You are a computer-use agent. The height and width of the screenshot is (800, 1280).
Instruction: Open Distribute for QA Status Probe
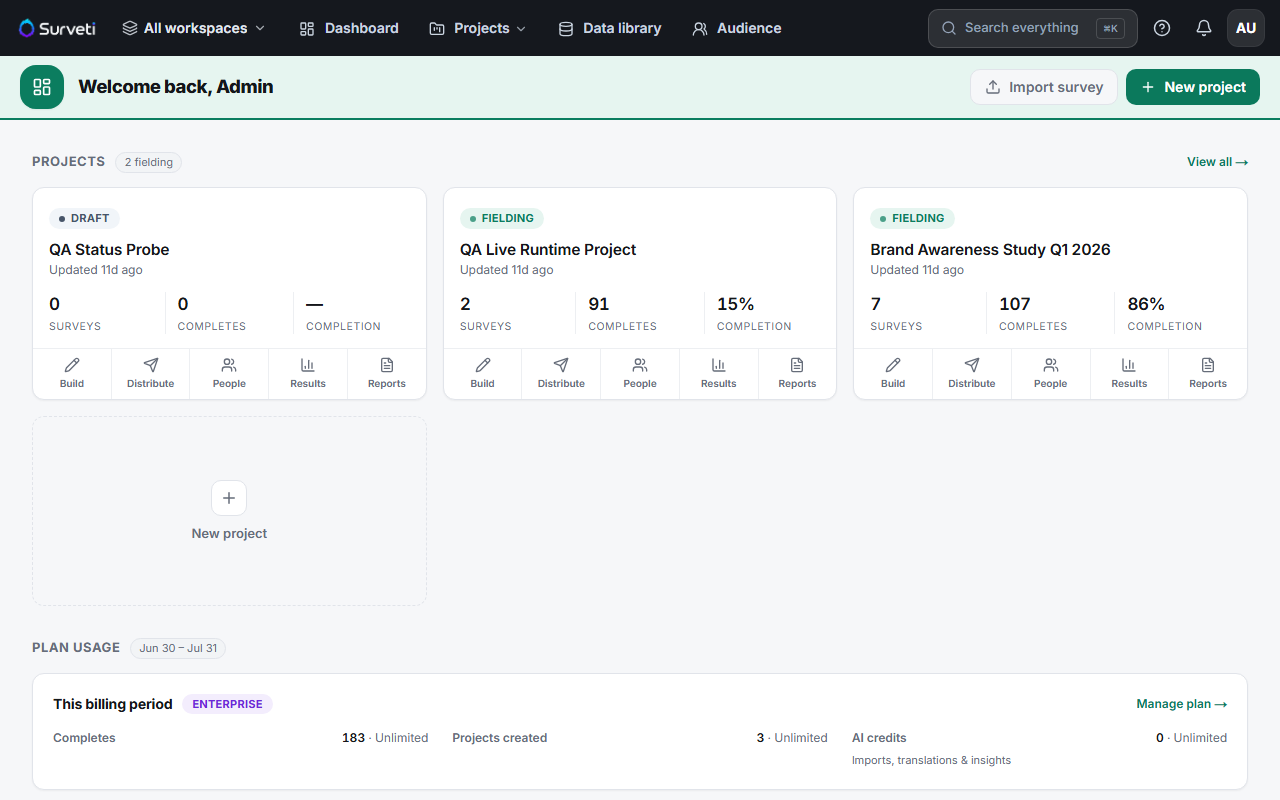(x=151, y=374)
